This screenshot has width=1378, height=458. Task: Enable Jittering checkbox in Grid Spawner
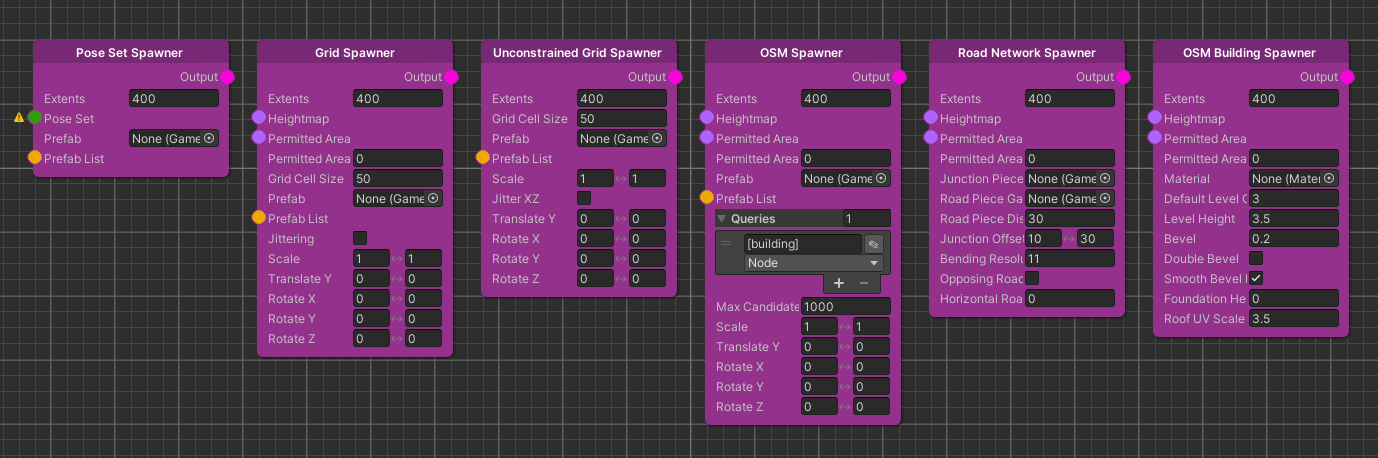point(360,238)
